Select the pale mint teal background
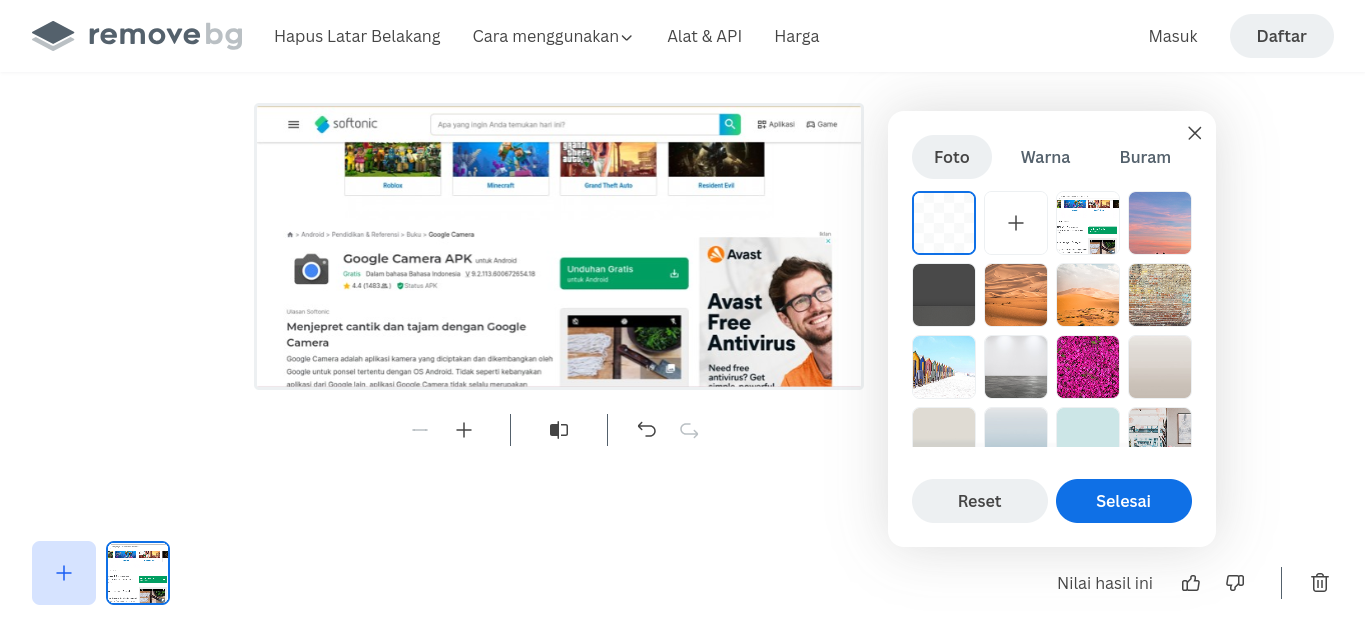 pyautogui.click(x=1088, y=427)
